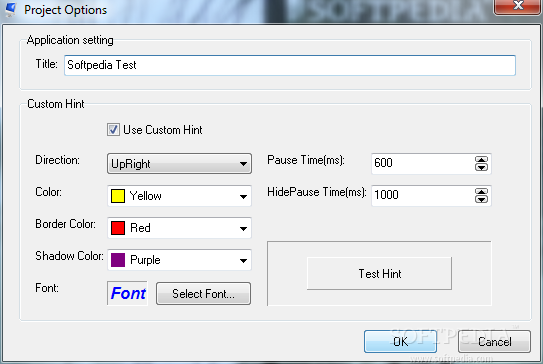Click the Direction: label
The height and width of the screenshot is (364, 543).
(57, 160)
